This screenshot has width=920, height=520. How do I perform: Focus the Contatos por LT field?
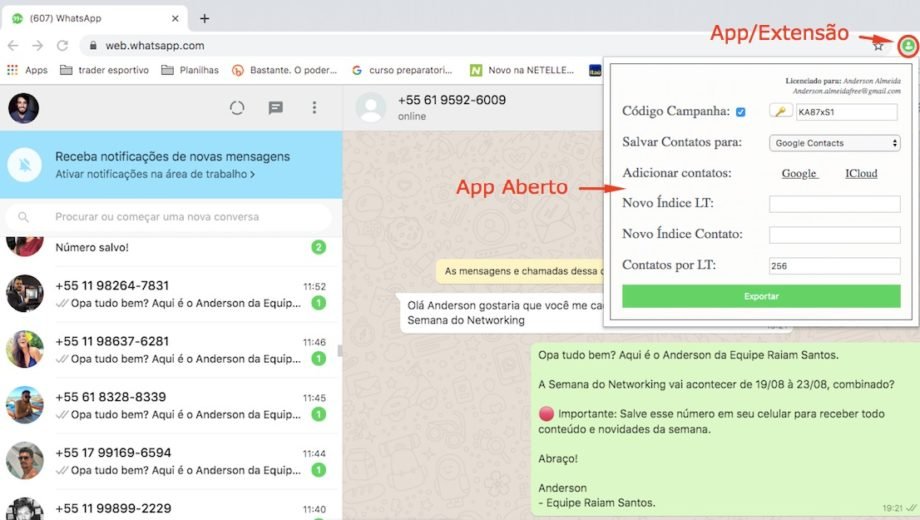(x=834, y=266)
